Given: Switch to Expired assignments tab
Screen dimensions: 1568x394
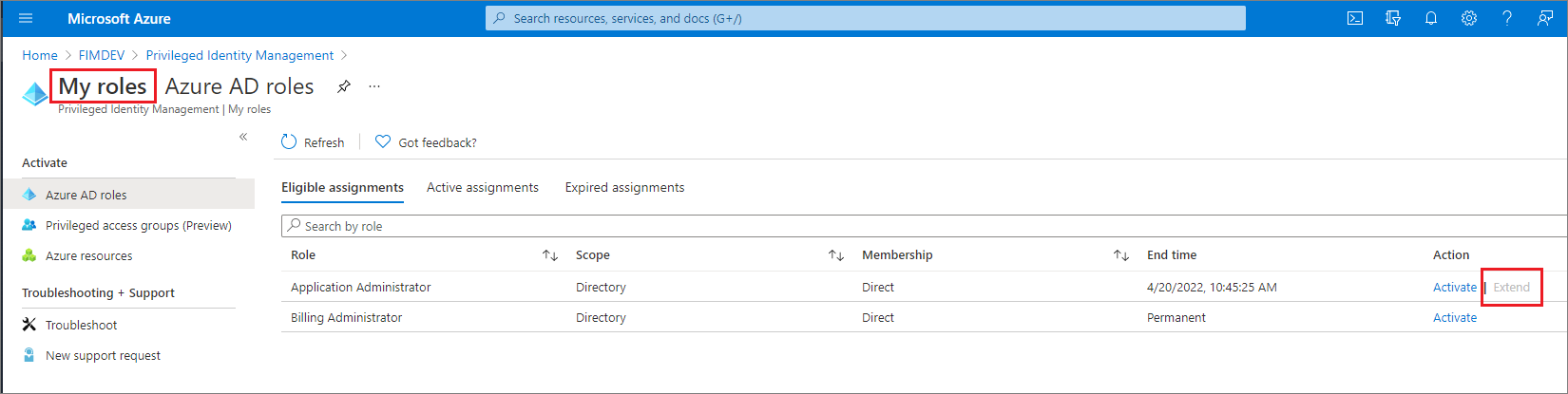Looking at the screenshot, I should pos(624,188).
